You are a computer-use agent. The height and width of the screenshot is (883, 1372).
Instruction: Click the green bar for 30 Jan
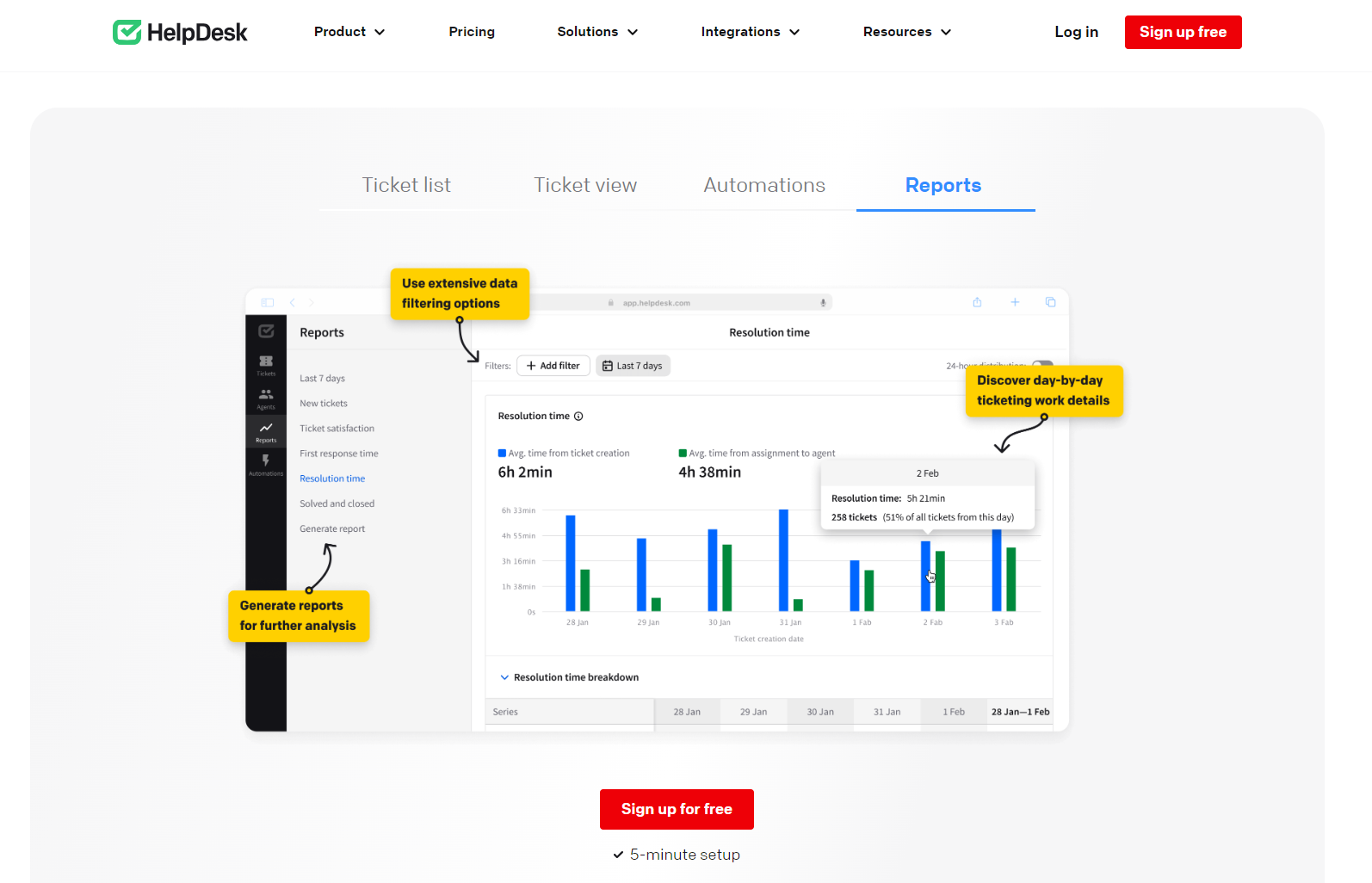[727, 577]
